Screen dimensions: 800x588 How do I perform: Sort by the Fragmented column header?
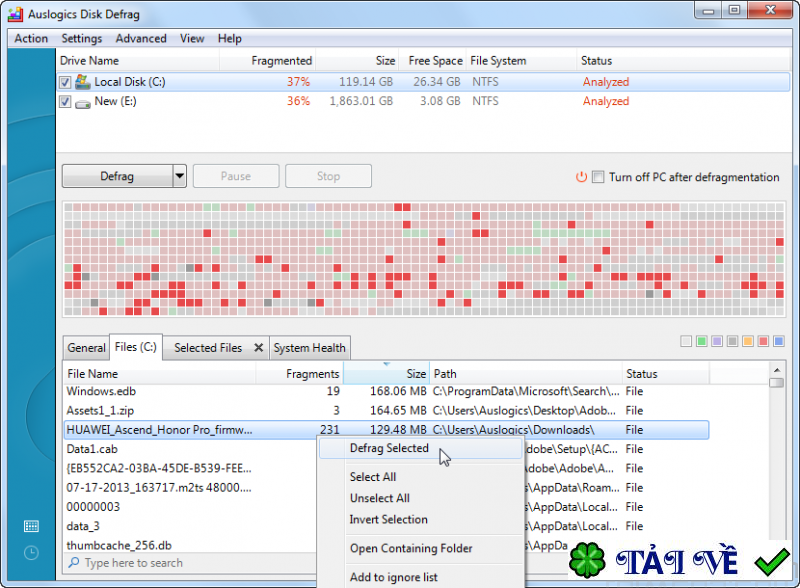click(267, 61)
